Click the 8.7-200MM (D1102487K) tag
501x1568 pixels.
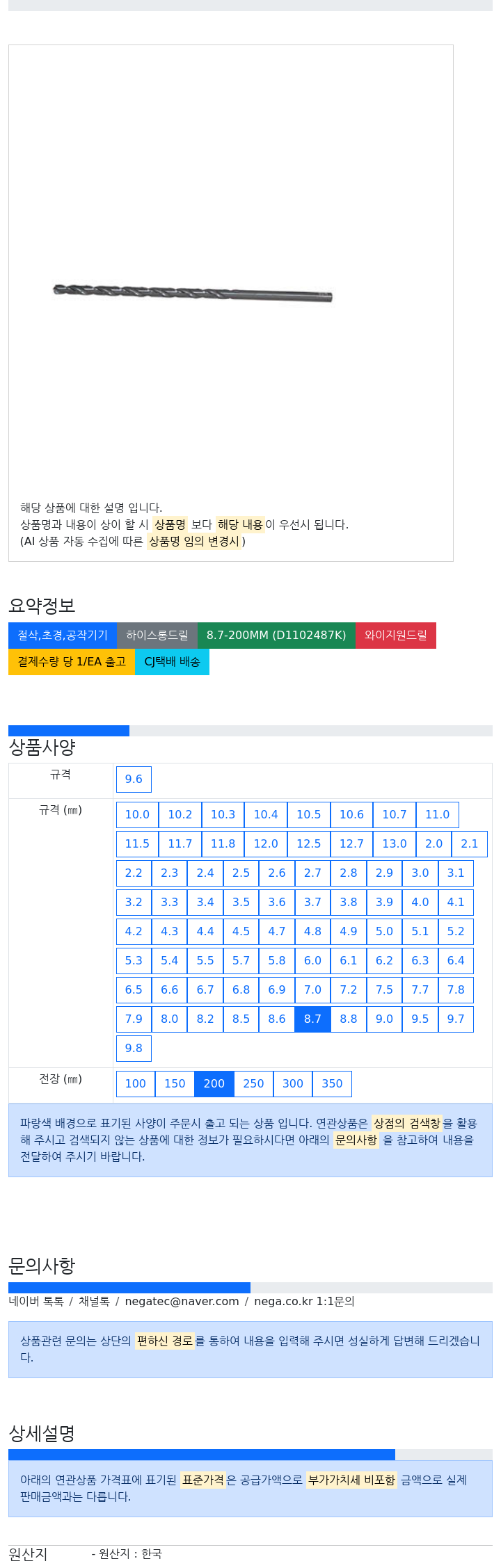point(276,635)
